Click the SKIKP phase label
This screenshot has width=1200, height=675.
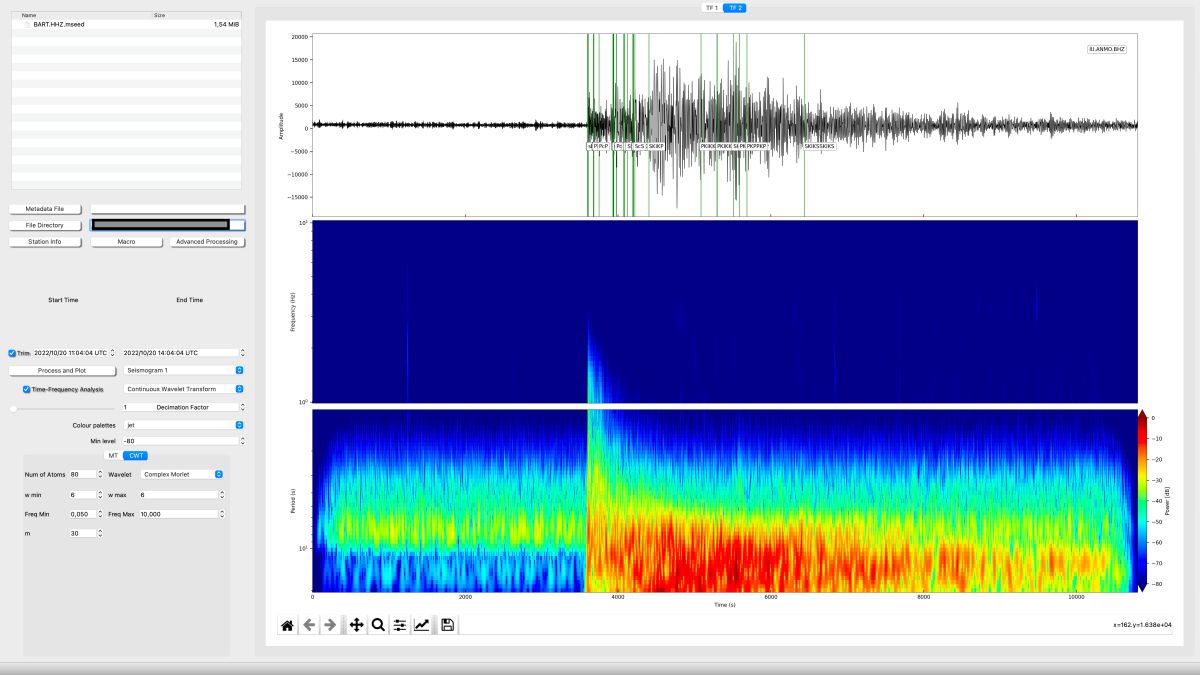[x=656, y=146]
